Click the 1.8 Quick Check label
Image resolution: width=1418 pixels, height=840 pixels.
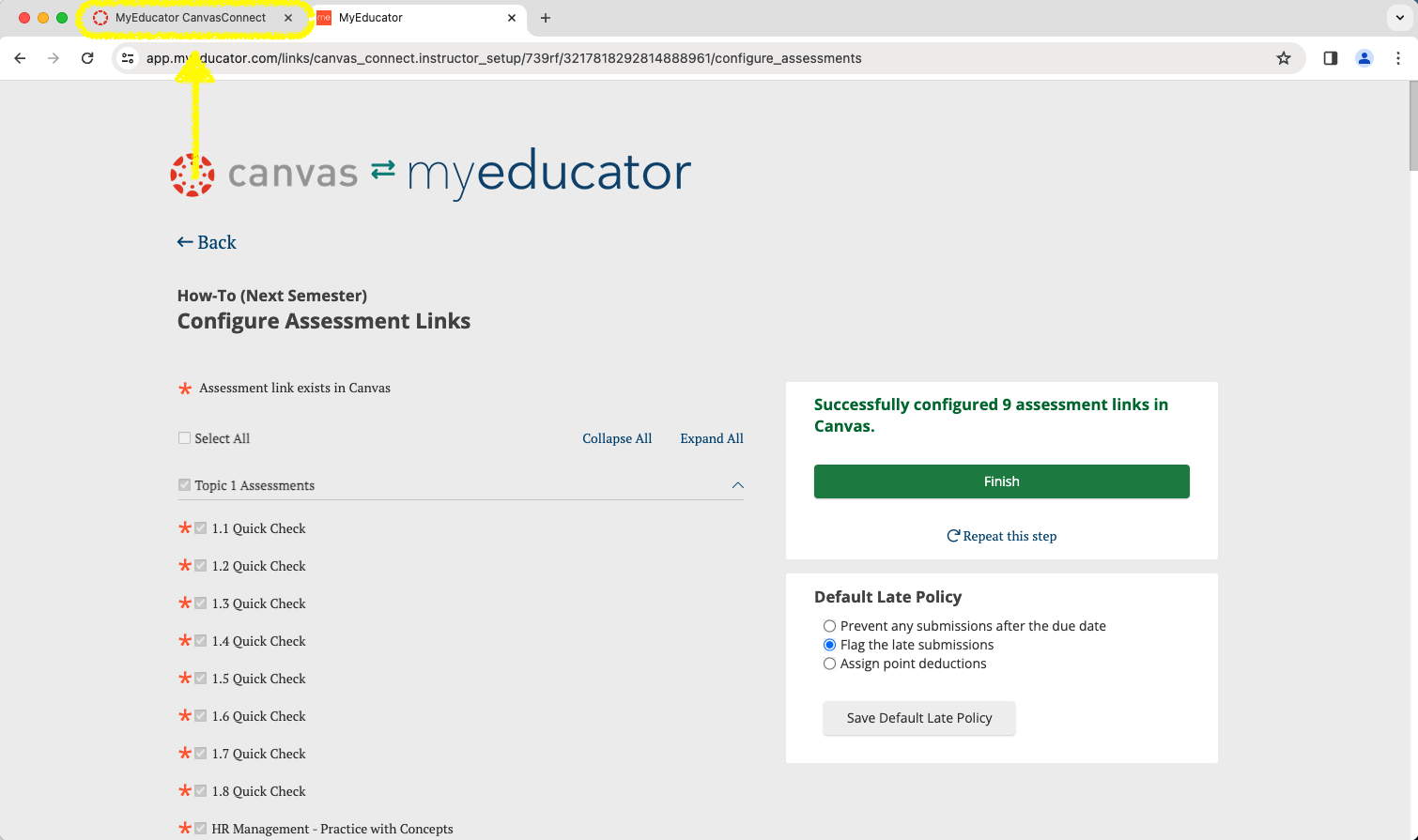pyautogui.click(x=259, y=791)
